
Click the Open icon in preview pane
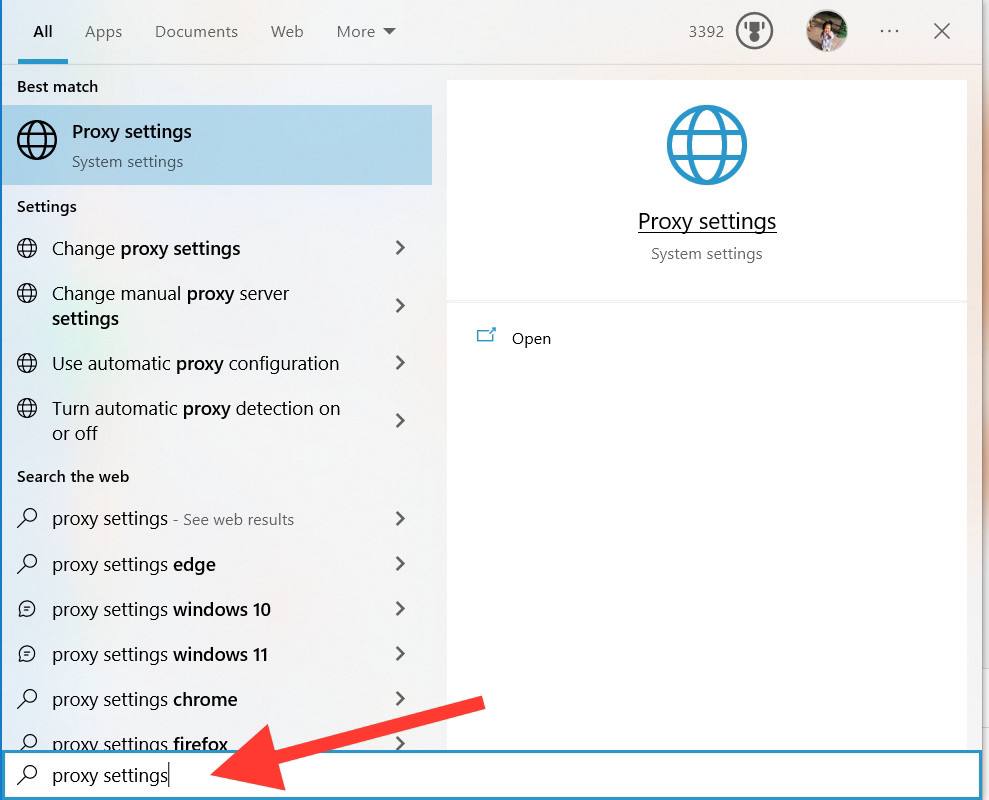(487, 337)
